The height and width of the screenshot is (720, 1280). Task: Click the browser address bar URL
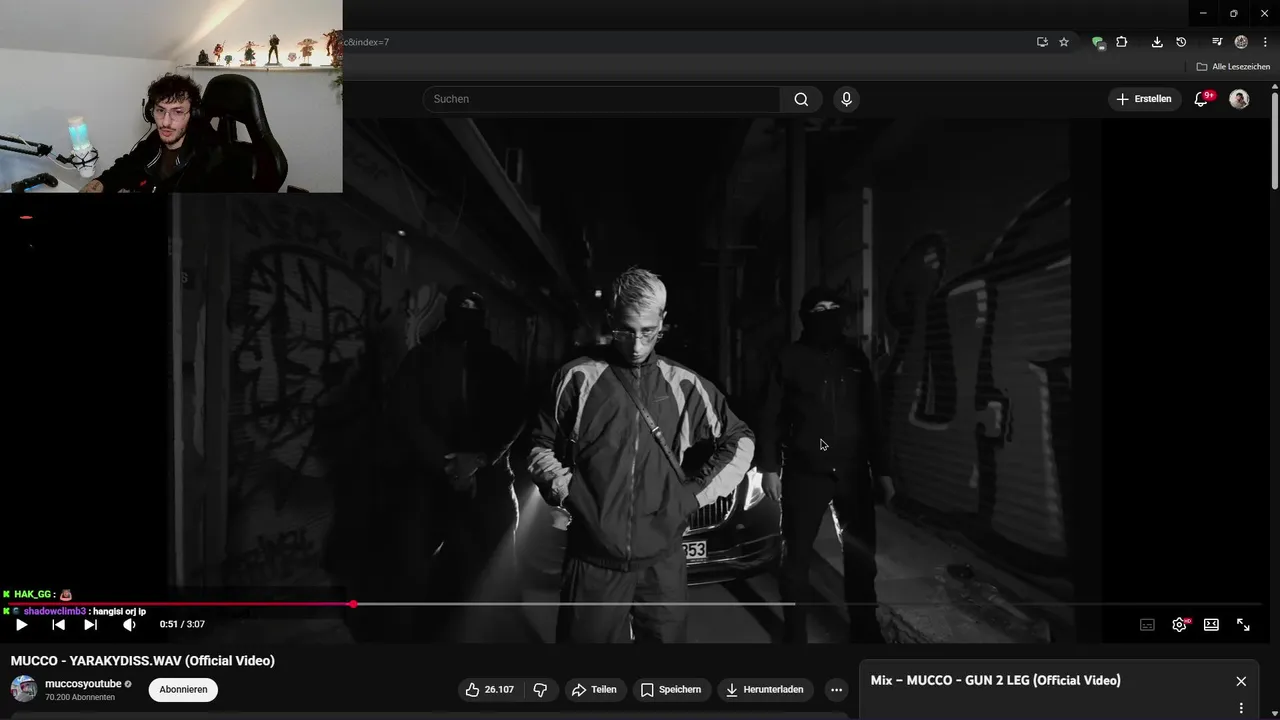(x=367, y=42)
